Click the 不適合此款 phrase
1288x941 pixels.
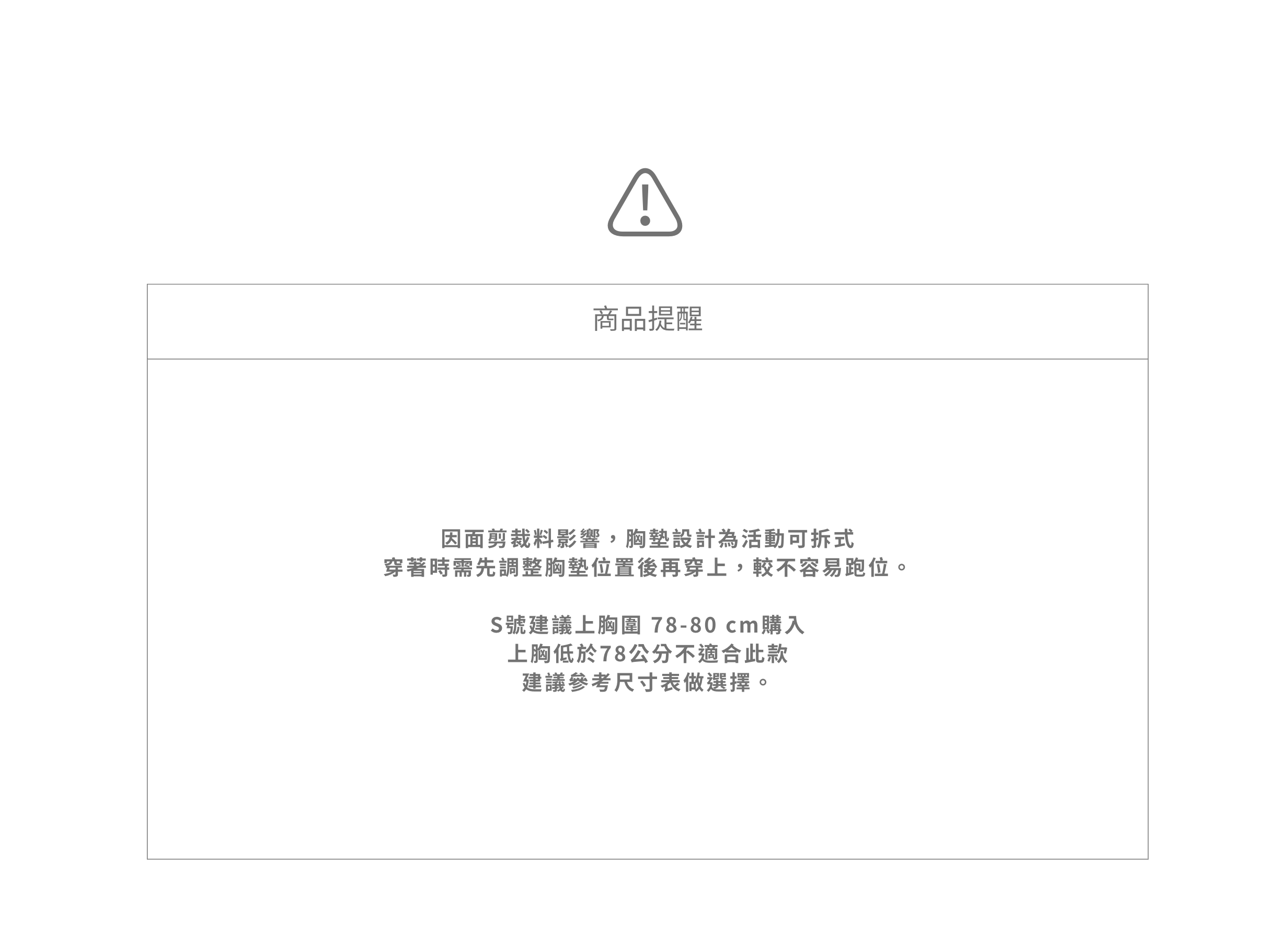pyautogui.click(x=732, y=653)
